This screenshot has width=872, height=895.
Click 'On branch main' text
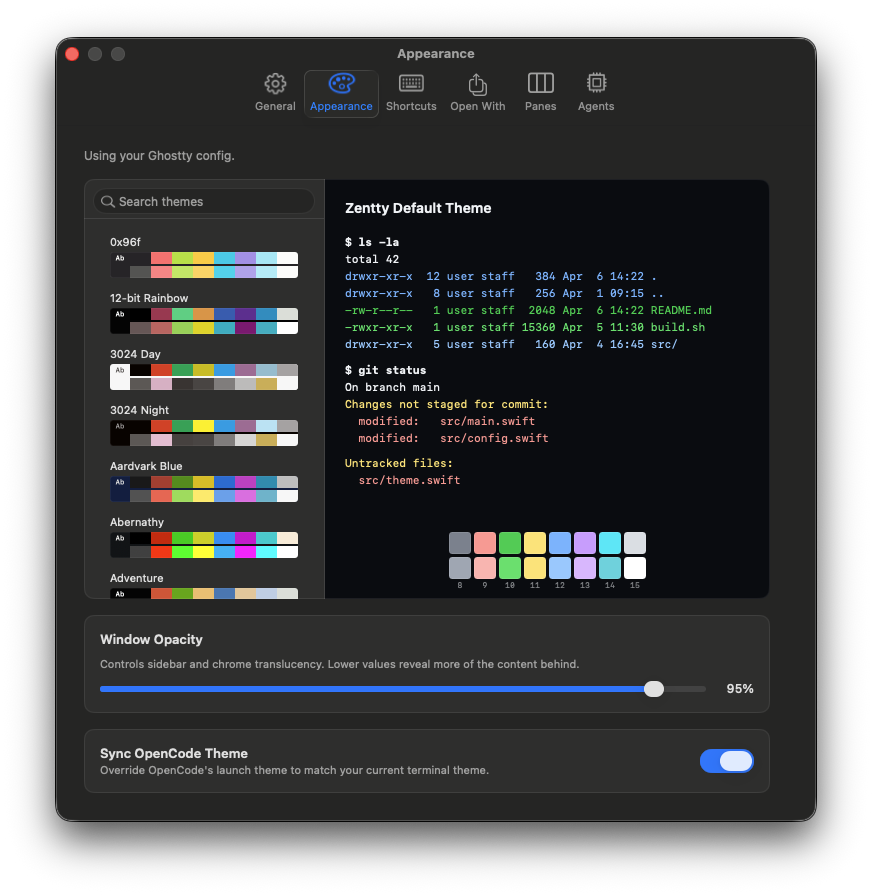point(392,387)
